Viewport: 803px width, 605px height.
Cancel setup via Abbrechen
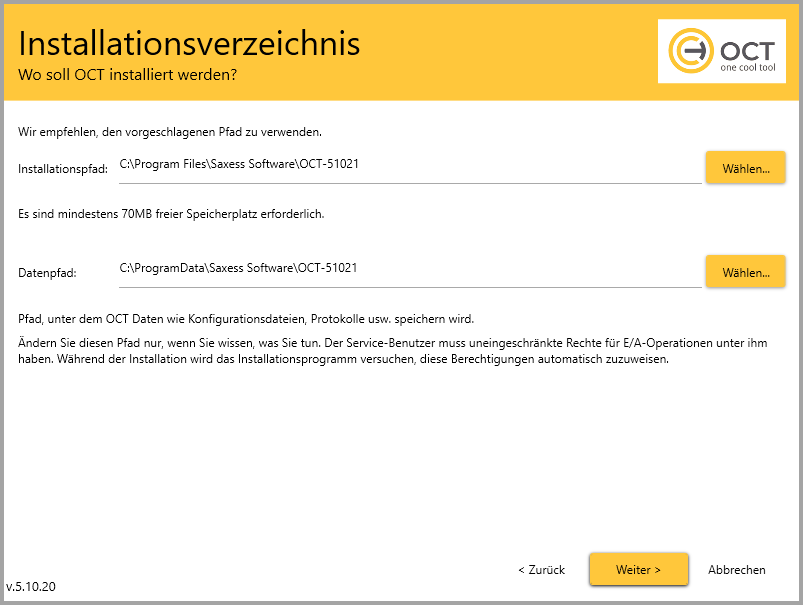coord(736,570)
